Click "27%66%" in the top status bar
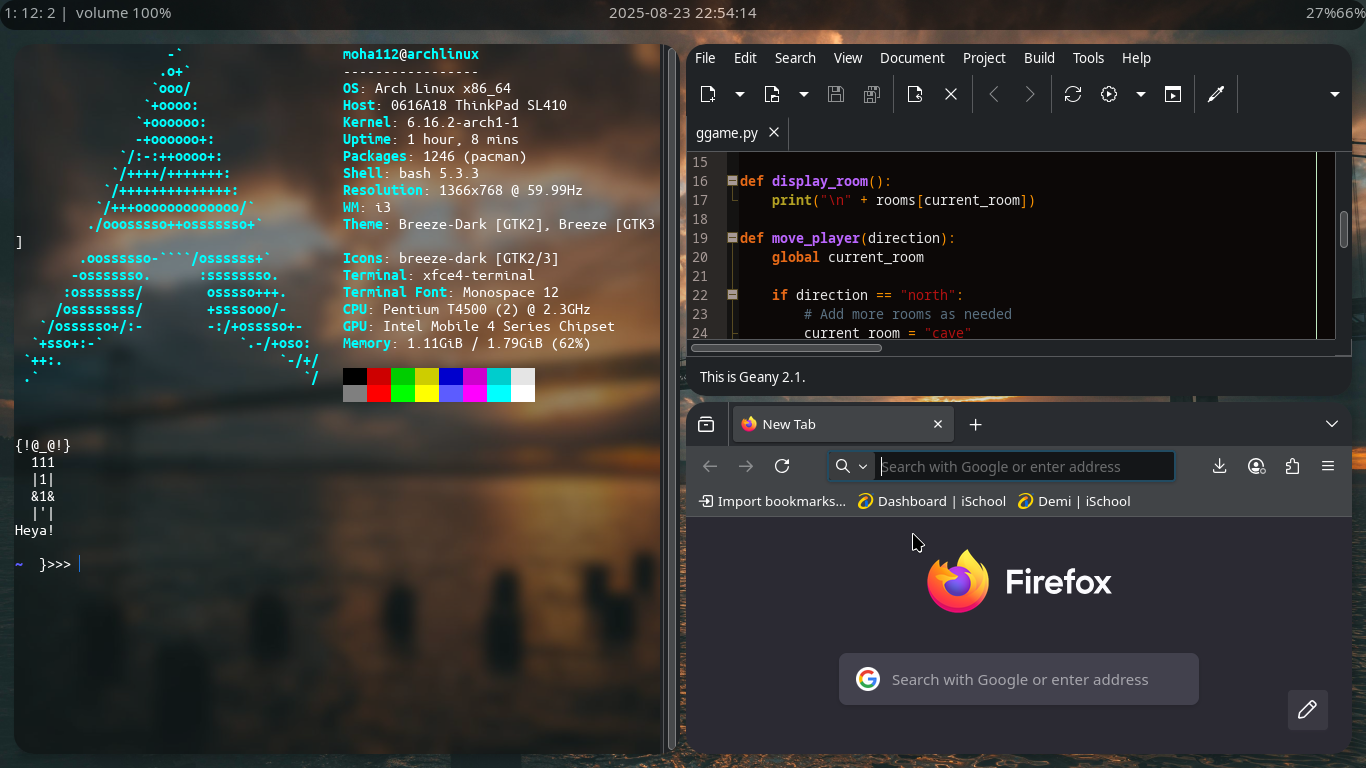 click(x=1334, y=13)
